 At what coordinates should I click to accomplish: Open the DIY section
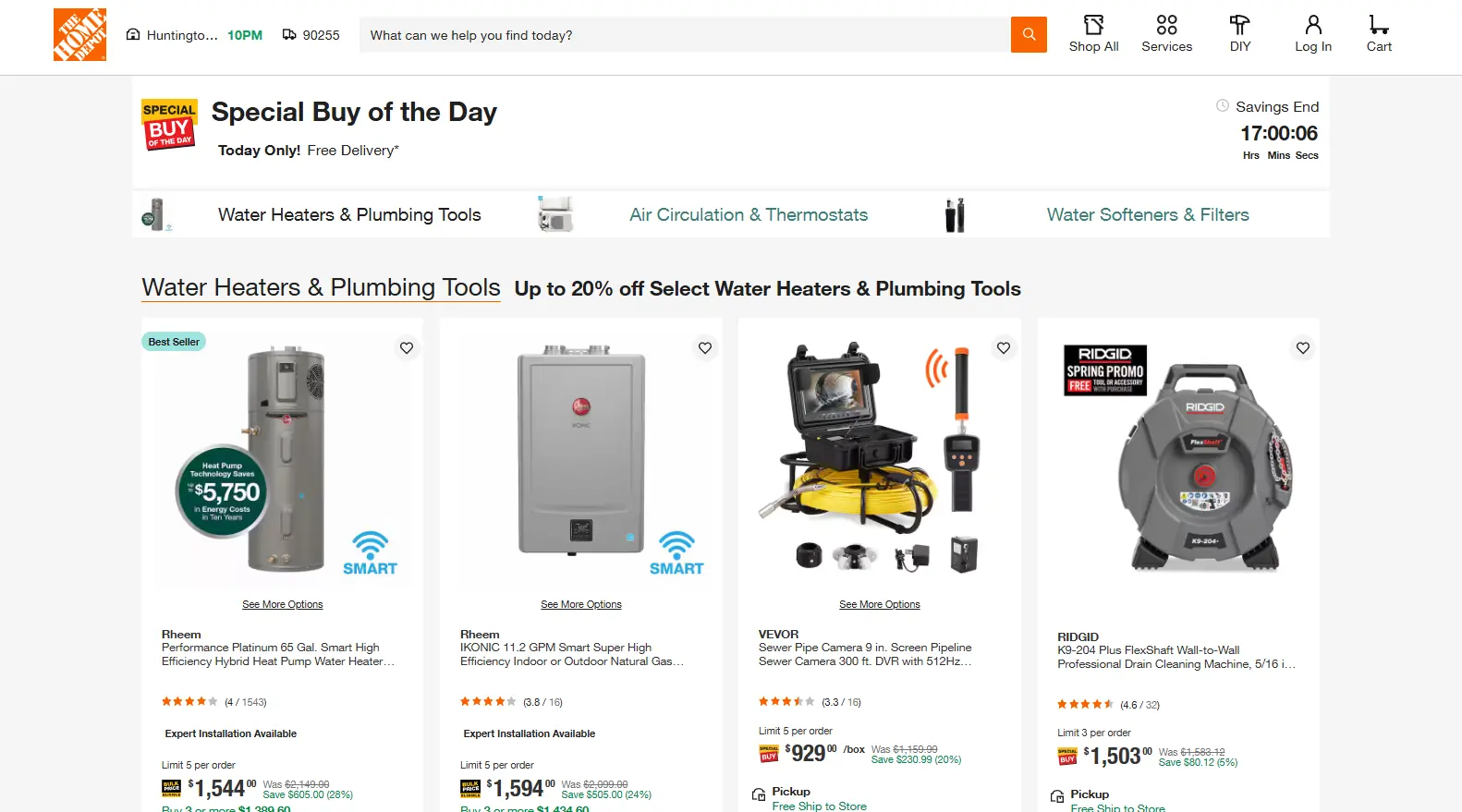[1239, 34]
